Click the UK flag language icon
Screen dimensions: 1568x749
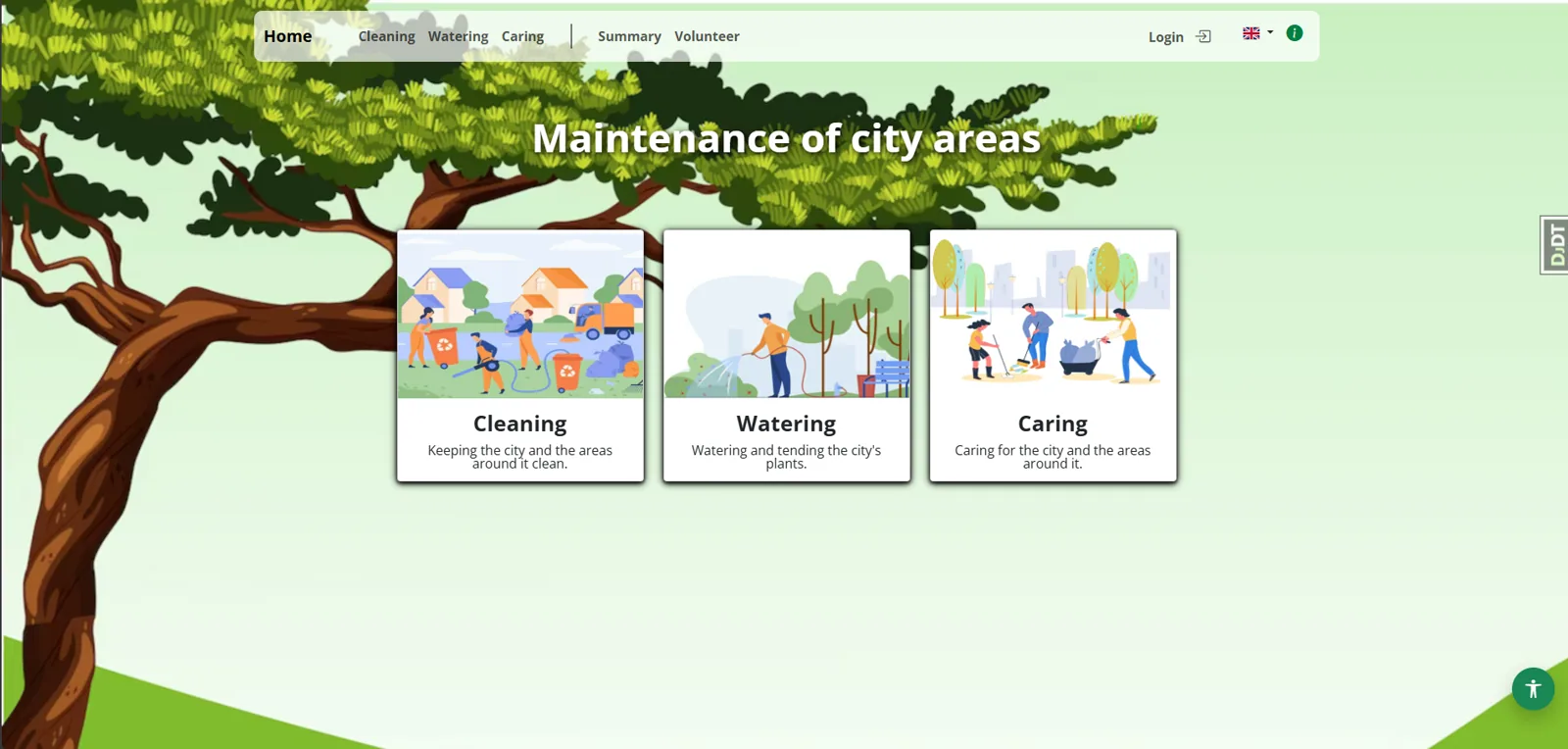(1251, 33)
